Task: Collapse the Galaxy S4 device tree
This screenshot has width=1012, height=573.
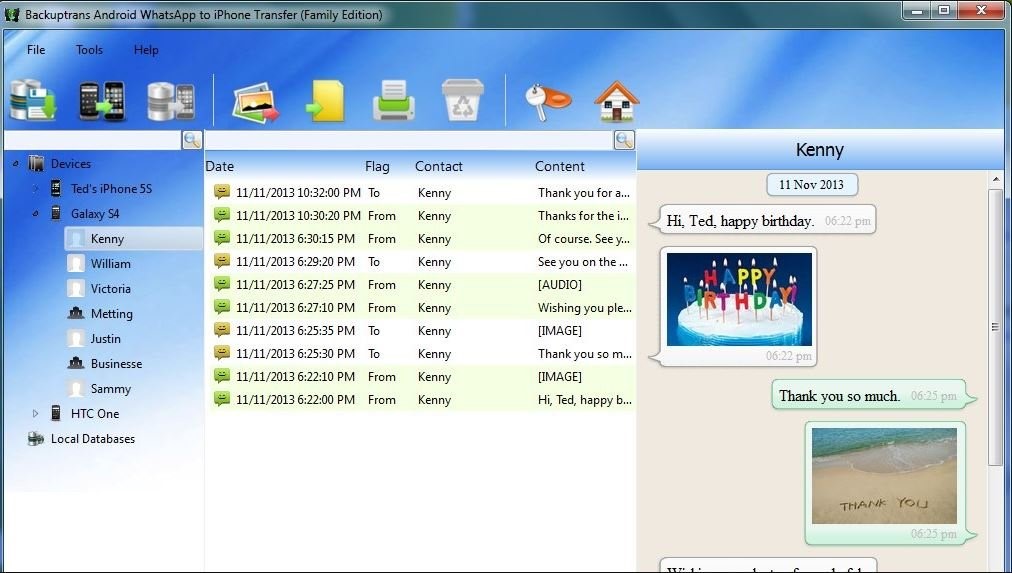Action: [35, 214]
